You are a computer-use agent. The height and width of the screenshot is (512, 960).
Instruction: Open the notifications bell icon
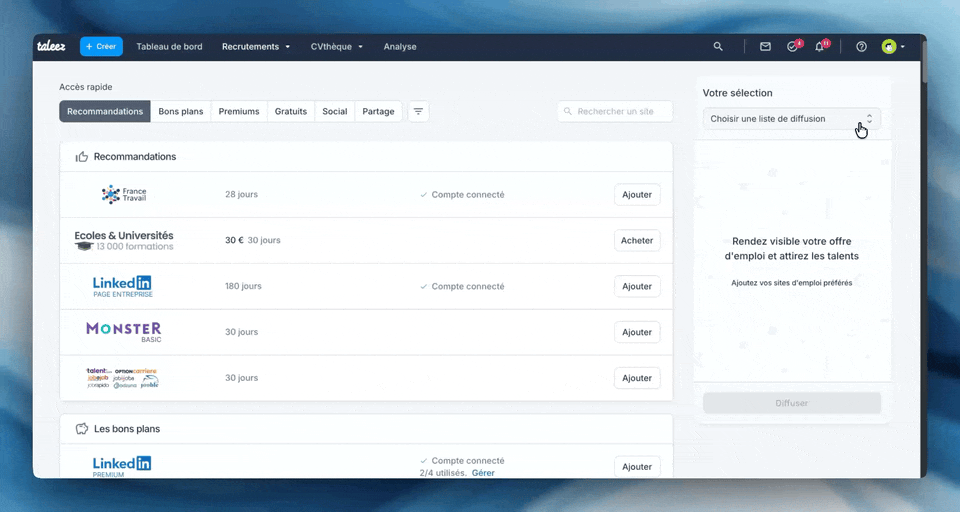pos(821,46)
